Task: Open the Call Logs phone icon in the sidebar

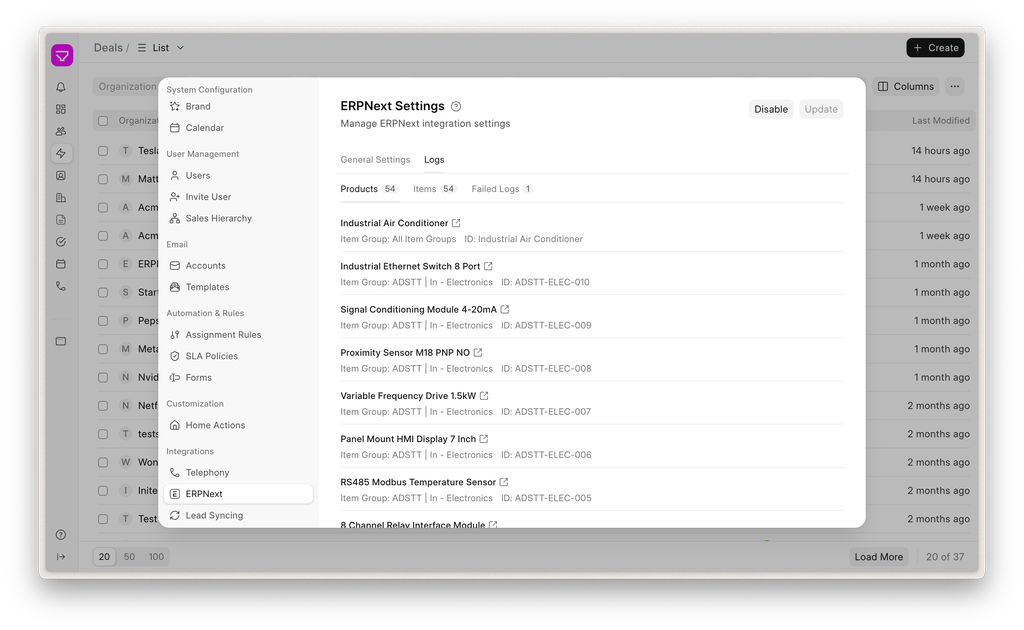Action: click(61, 286)
